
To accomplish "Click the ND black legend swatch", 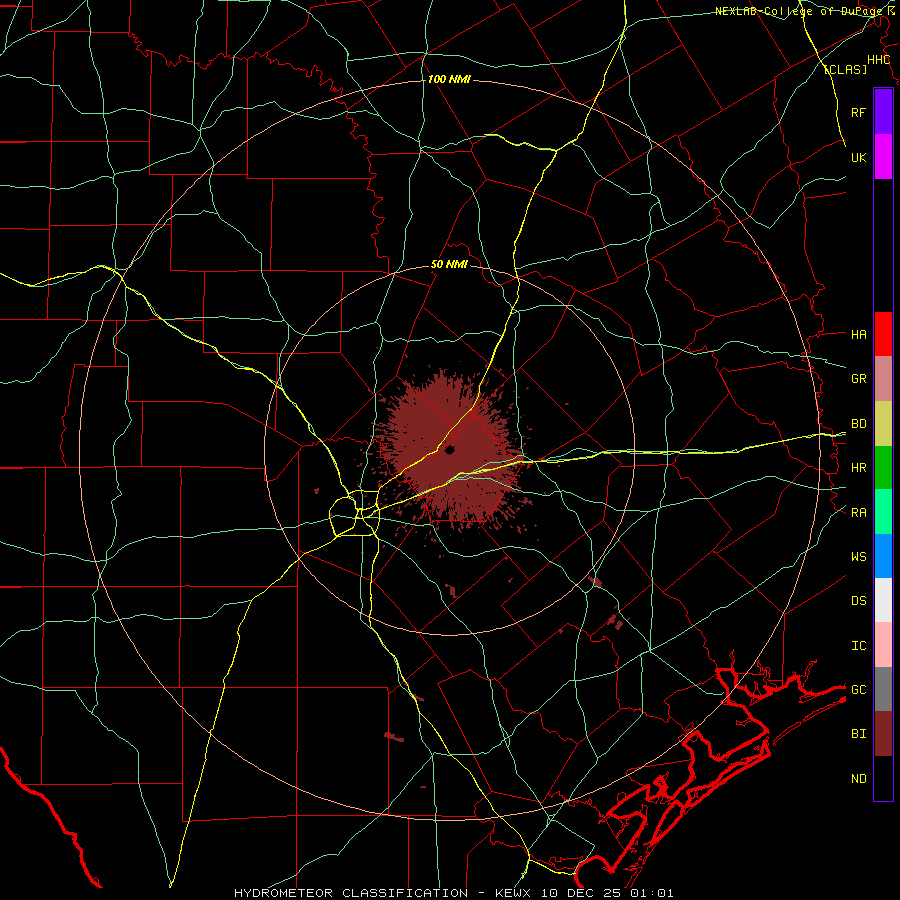I will point(883,778).
